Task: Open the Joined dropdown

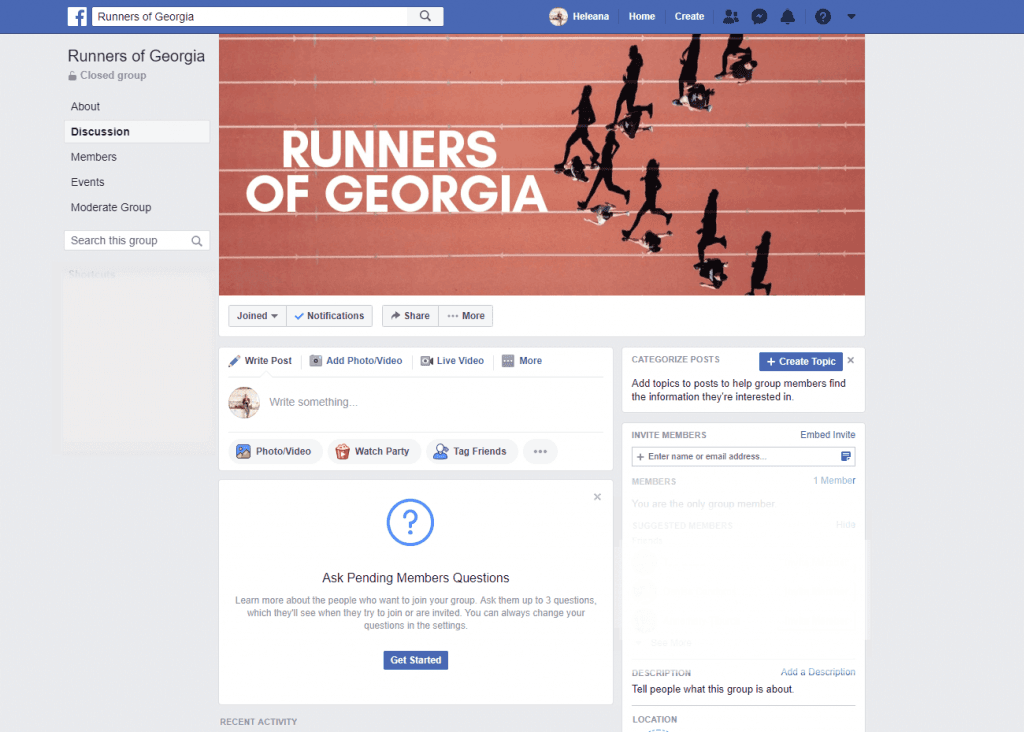Action: [257, 315]
